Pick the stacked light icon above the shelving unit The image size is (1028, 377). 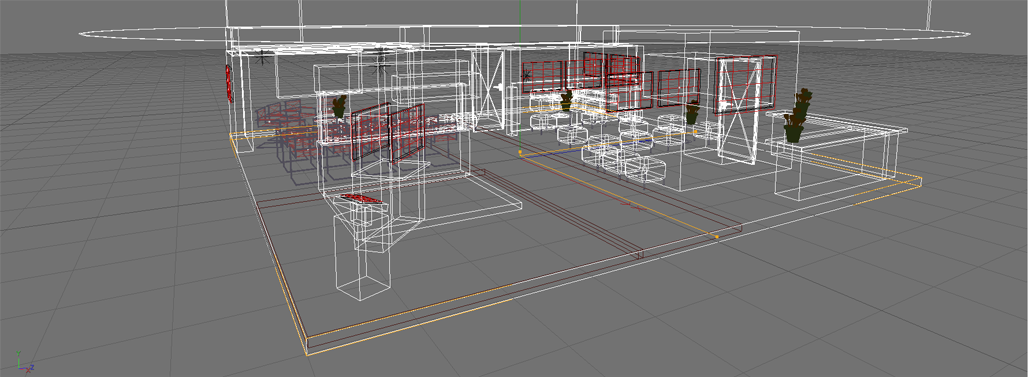coord(378,59)
